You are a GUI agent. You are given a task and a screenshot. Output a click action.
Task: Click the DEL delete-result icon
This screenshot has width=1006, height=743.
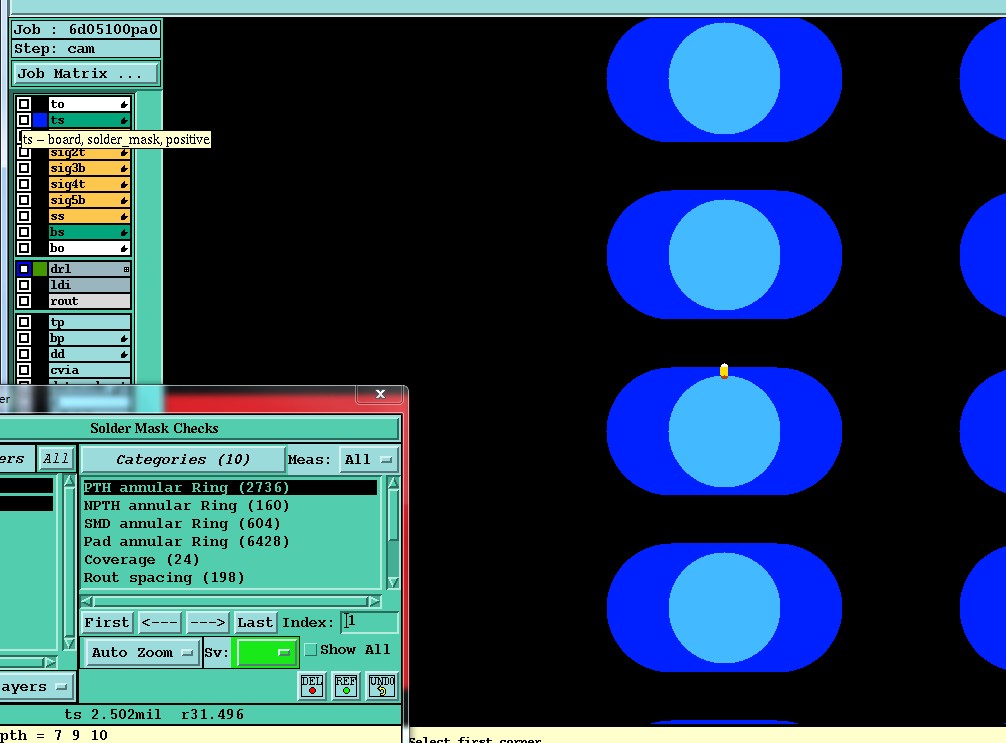[312, 686]
